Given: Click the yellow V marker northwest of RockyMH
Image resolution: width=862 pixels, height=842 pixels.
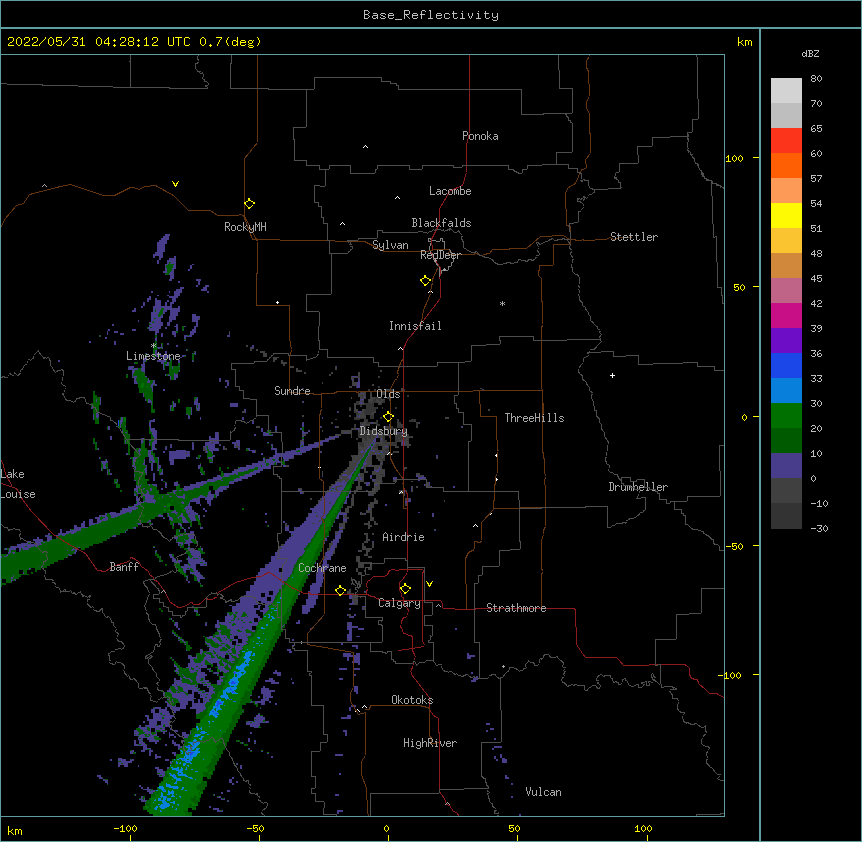Looking at the screenshot, I should (175, 184).
